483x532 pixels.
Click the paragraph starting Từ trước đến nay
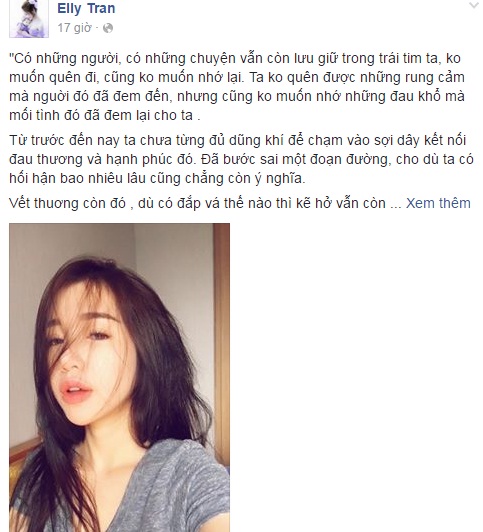241,159
